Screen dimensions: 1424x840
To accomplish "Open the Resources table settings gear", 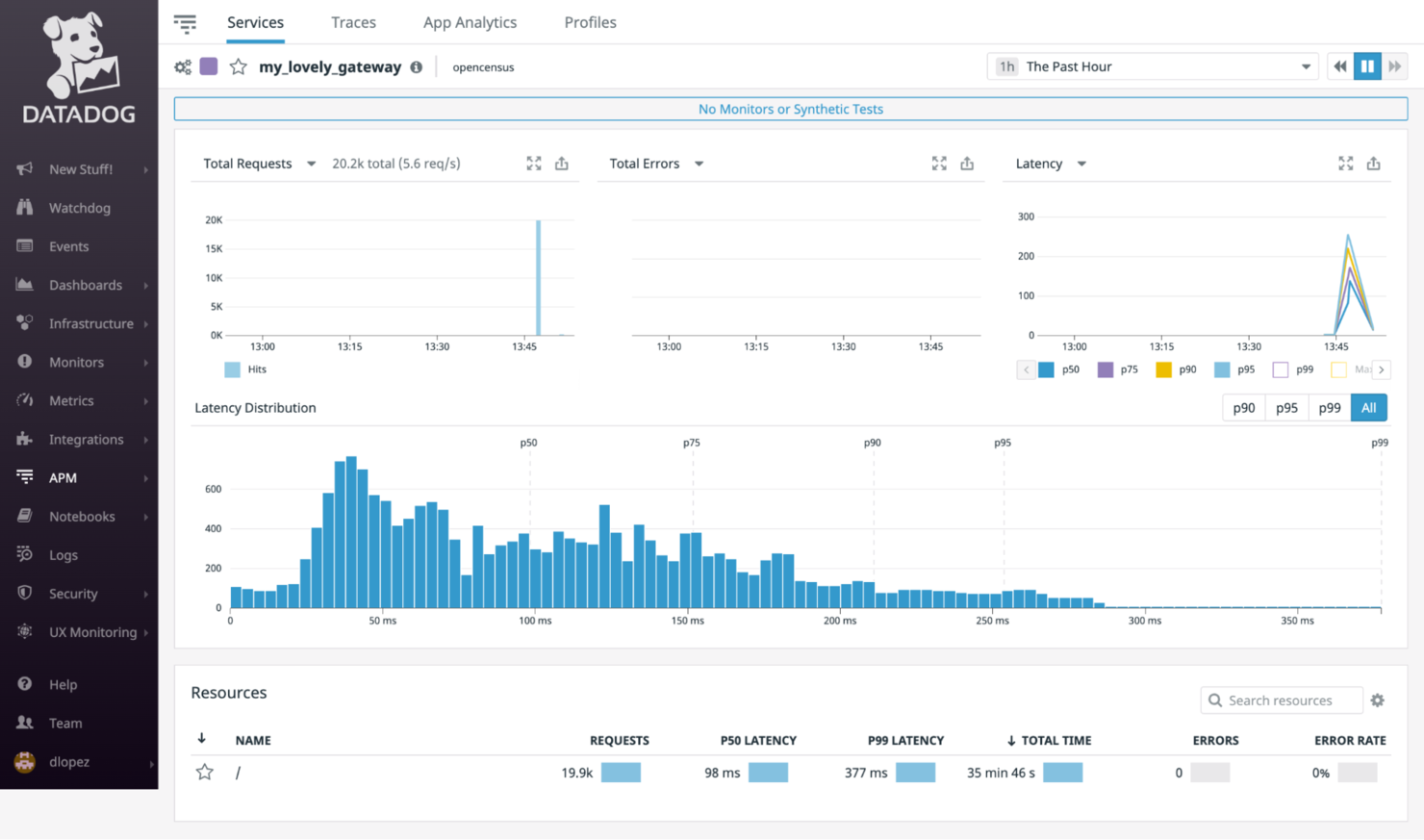I will (x=1378, y=700).
